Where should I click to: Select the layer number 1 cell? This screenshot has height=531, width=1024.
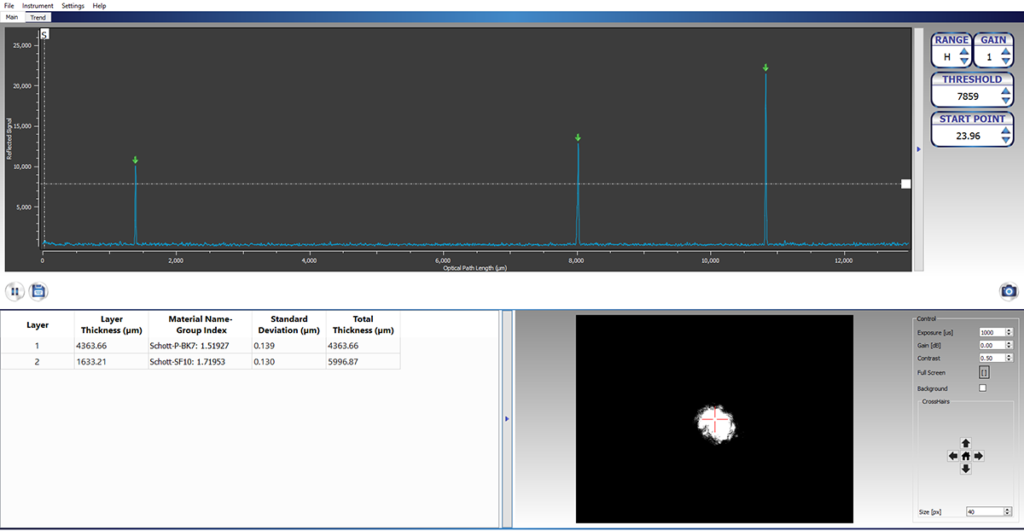(x=37, y=346)
